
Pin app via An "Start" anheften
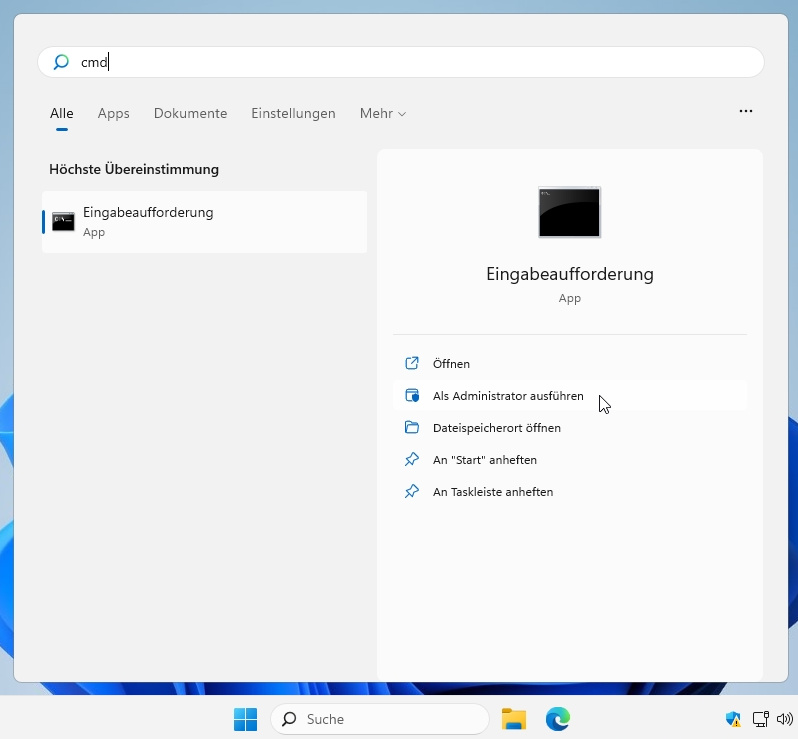click(x=484, y=460)
